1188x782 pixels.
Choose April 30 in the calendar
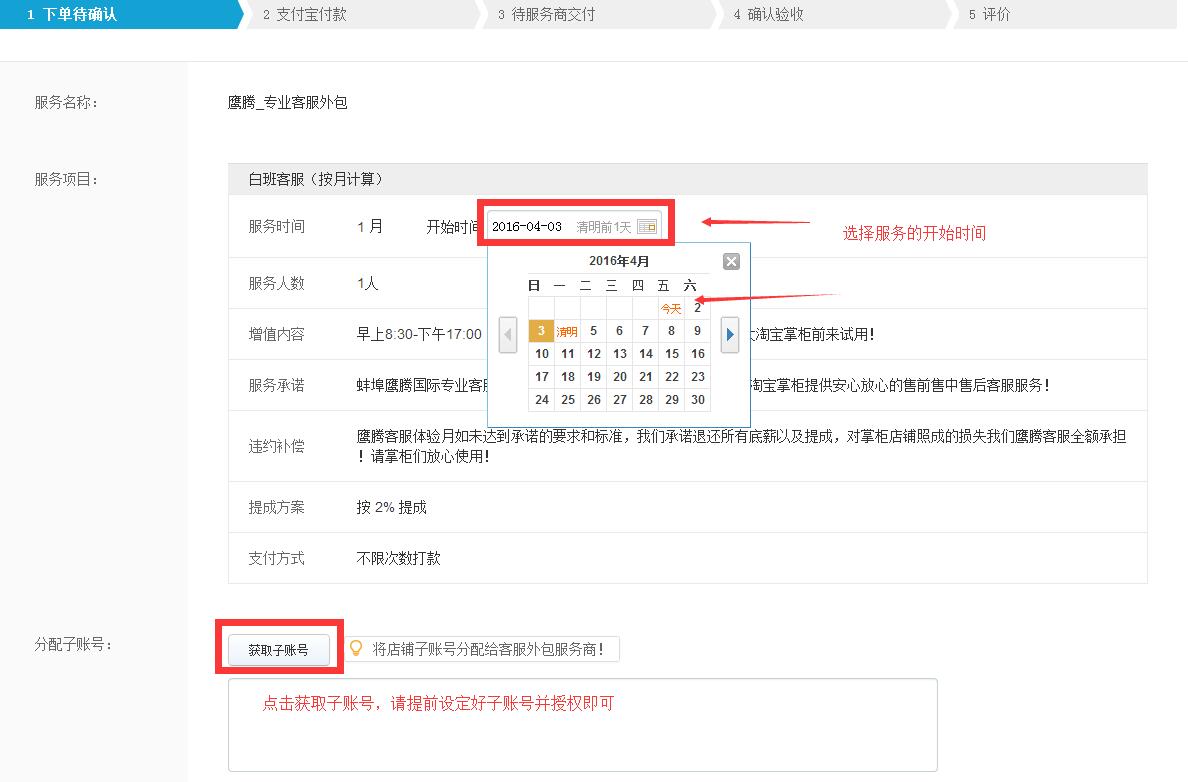click(698, 400)
